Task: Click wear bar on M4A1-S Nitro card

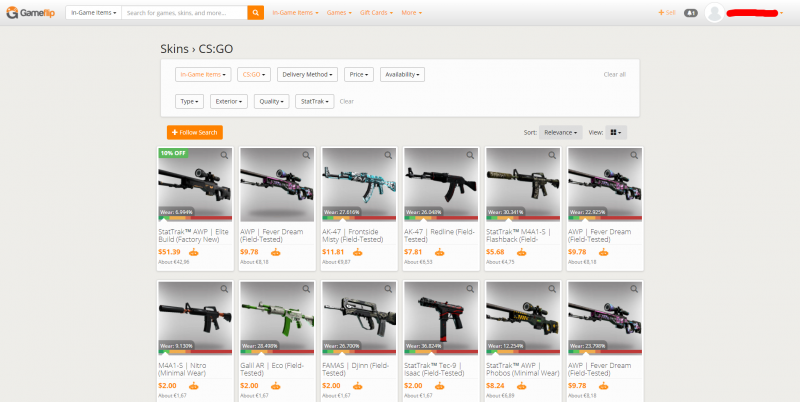Action: click(195, 352)
